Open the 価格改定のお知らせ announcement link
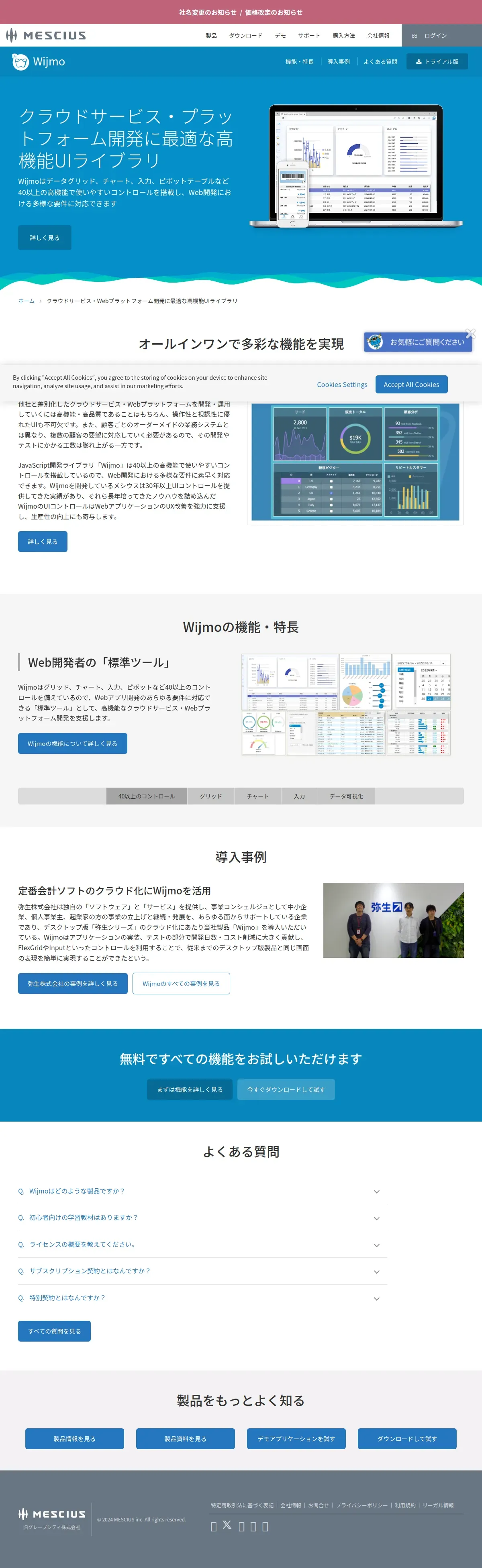Screen dimensions: 482x1568 (274, 12)
